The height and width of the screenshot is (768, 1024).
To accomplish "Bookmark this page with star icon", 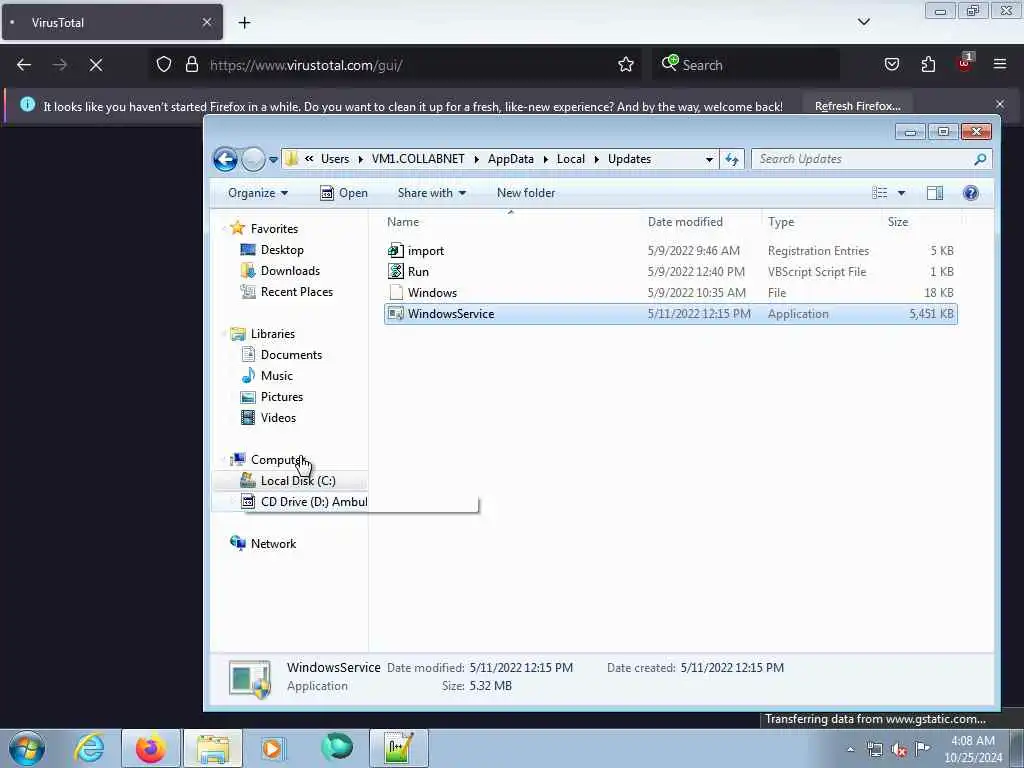I will (x=626, y=65).
